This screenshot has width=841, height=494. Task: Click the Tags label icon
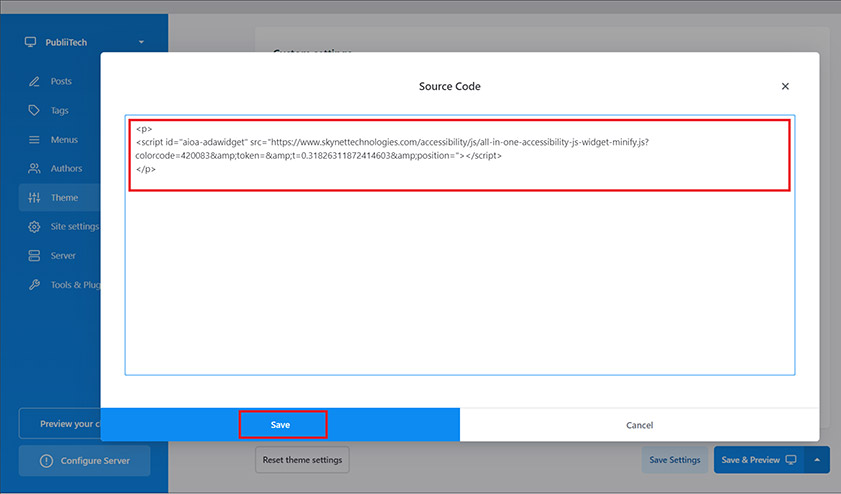(x=34, y=110)
